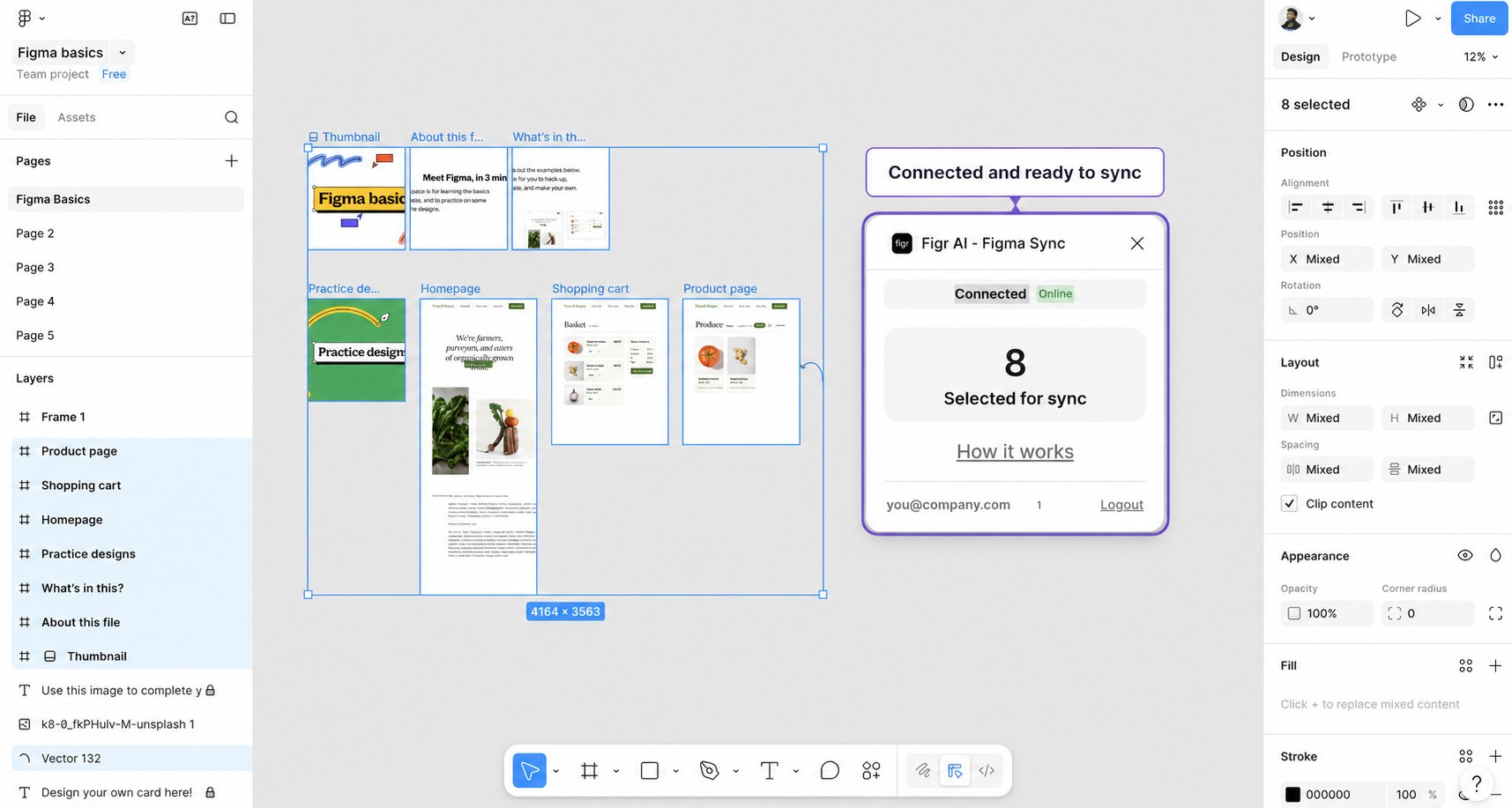Click the resize to fit icon
This screenshot has width=1512, height=808.
coord(1466,362)
